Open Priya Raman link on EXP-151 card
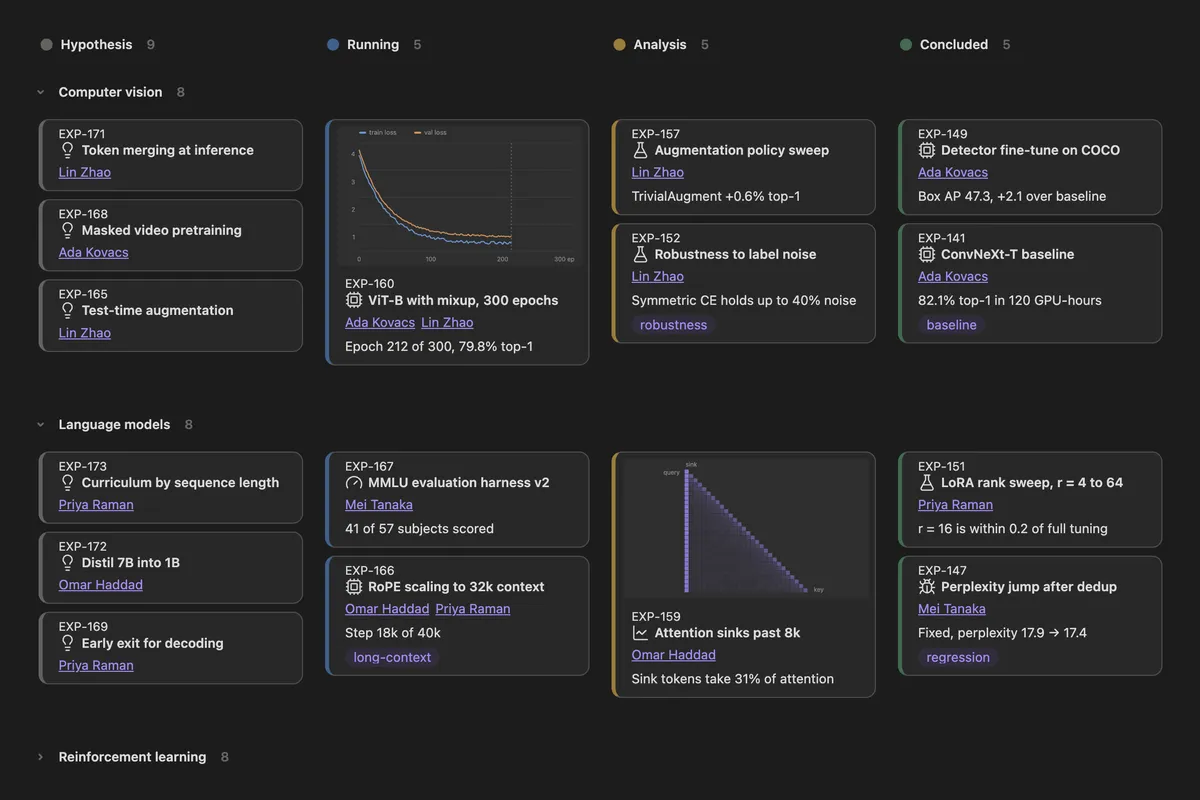The width and height of the screenshot is (1200, 800). 956,504
